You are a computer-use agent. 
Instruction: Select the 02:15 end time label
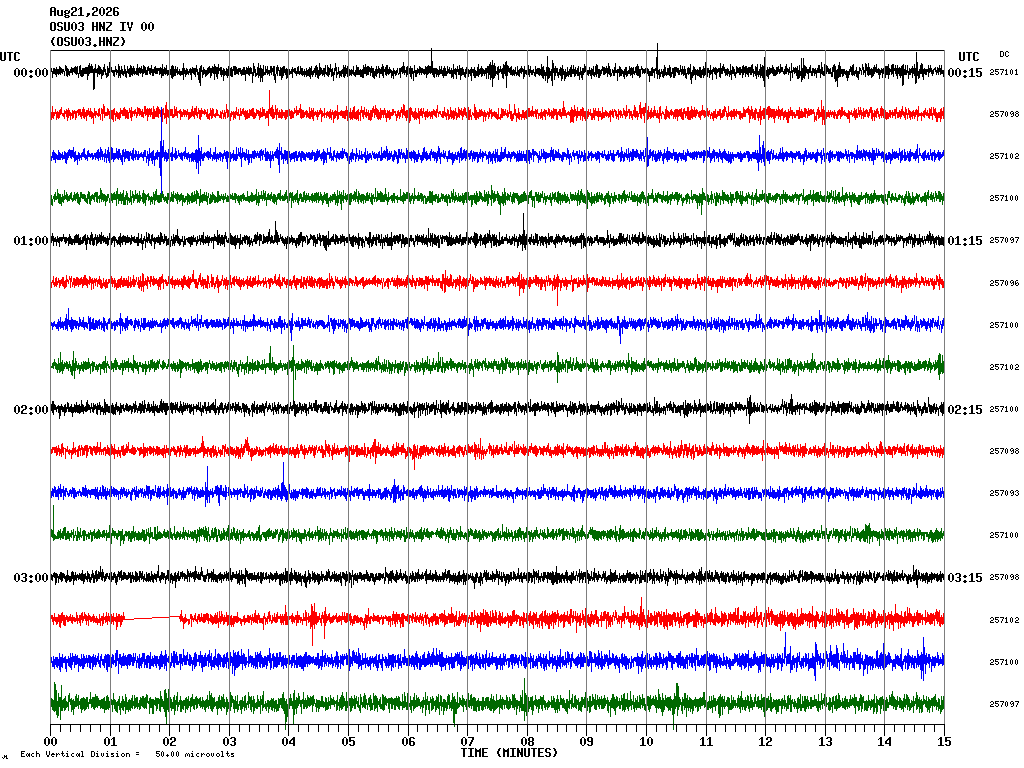pyautogui.click(x=965, y=409)
